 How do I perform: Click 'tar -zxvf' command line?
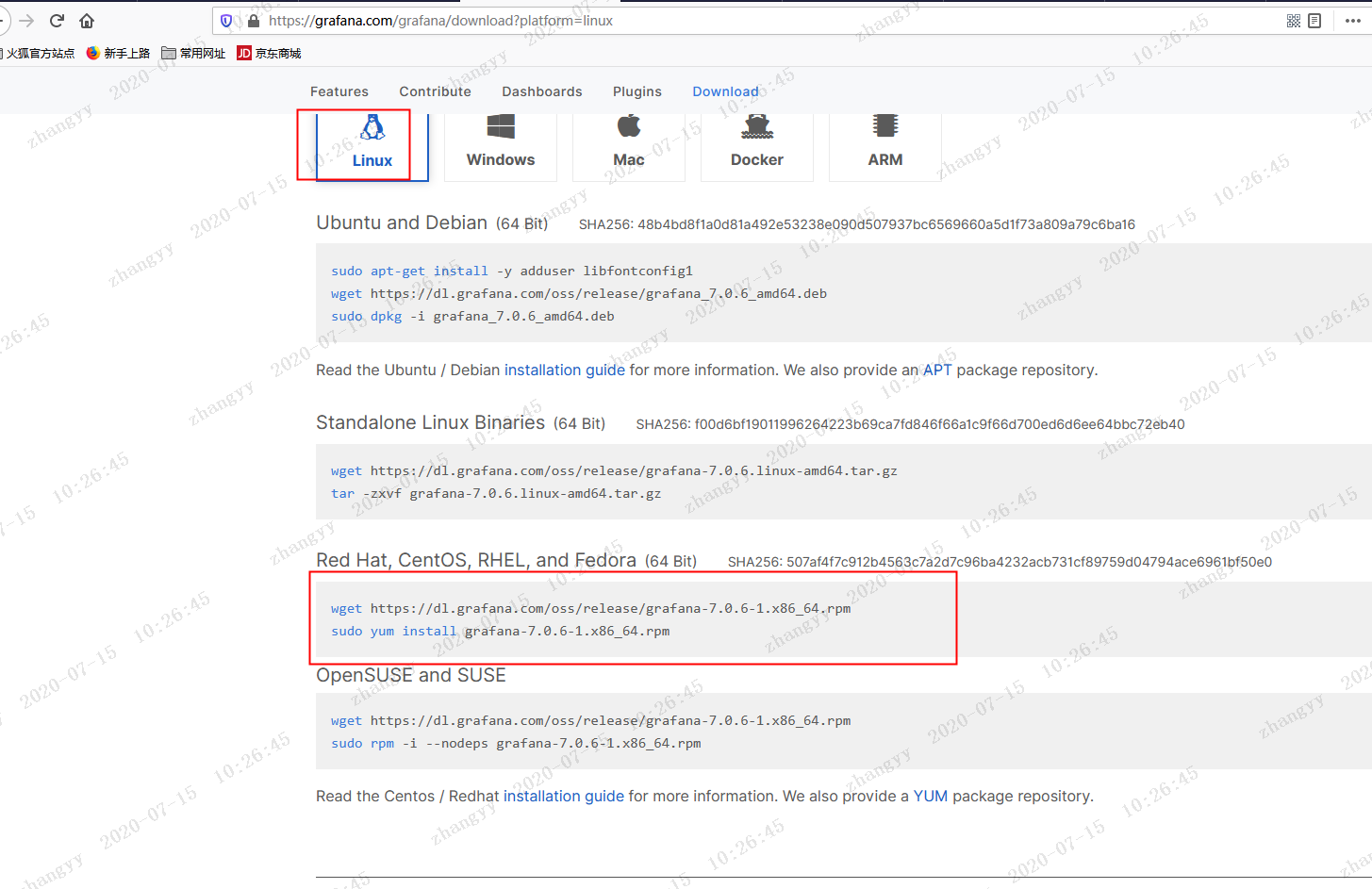pos(496,494)
